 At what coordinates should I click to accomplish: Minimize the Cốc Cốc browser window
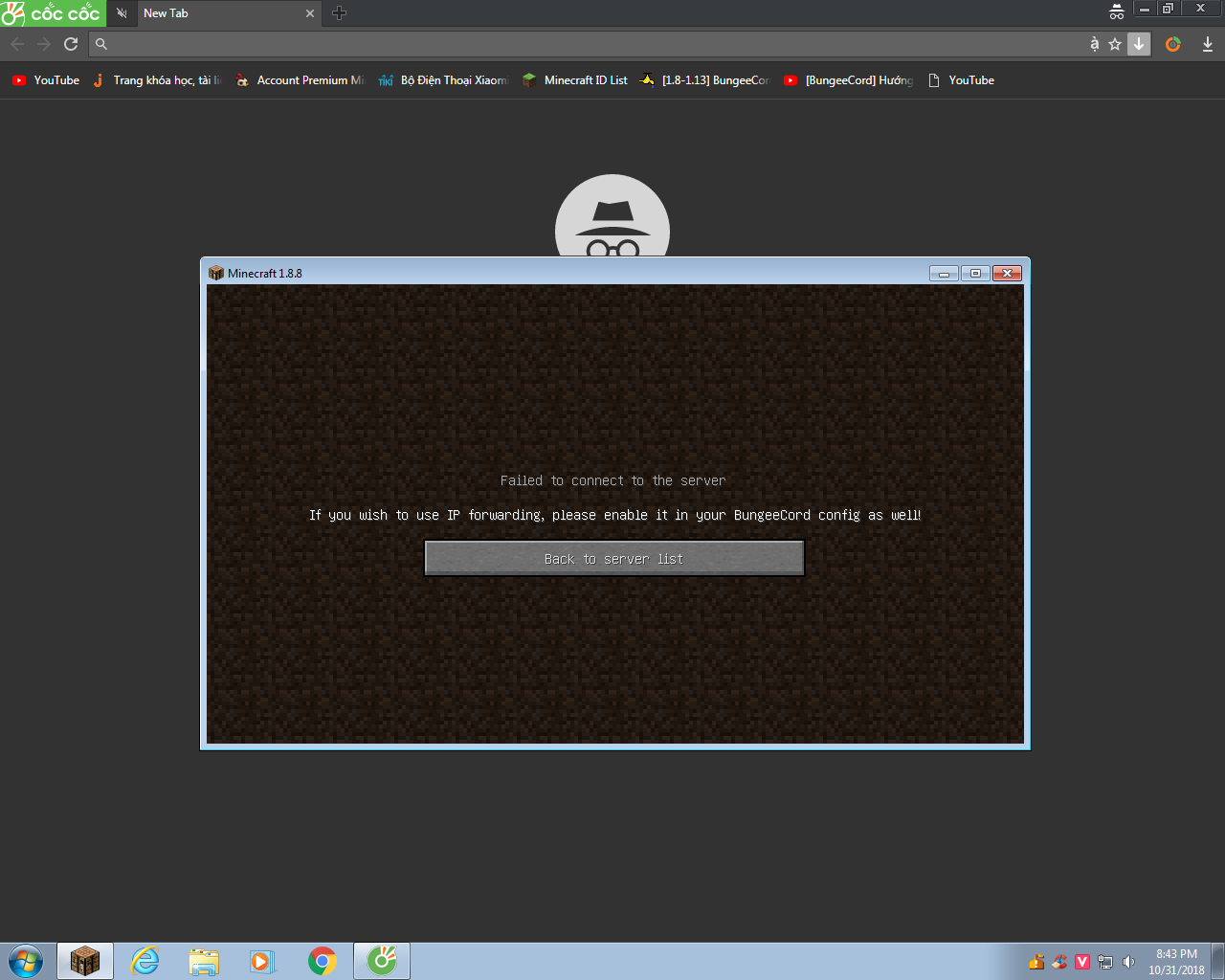(1145, 9)
